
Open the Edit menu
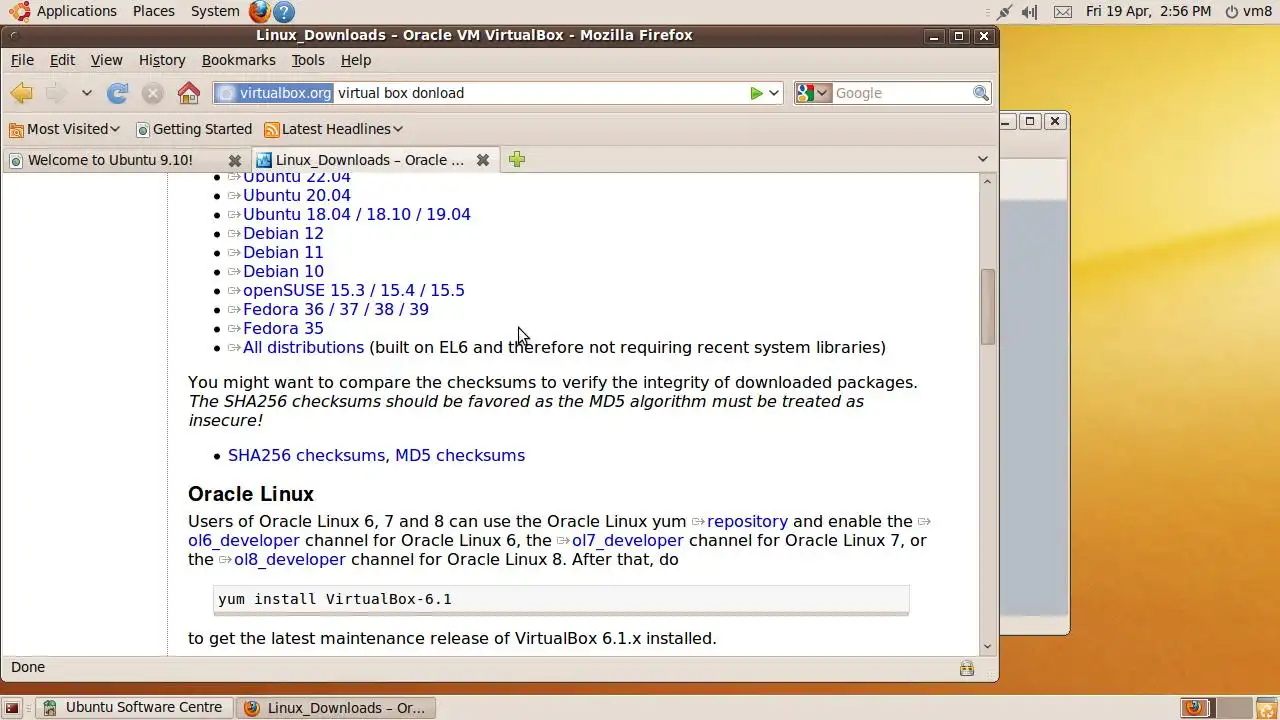[62, 60]
